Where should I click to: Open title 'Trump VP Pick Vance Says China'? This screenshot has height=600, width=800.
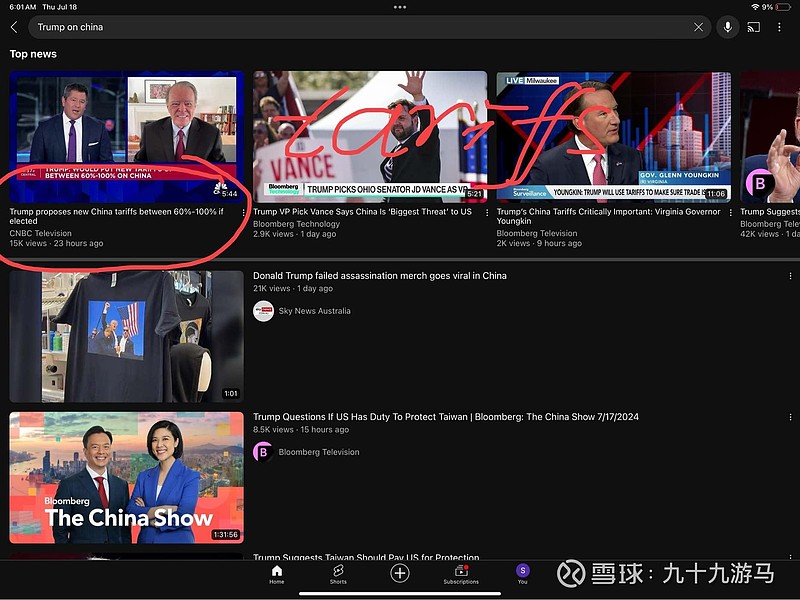pos(362,212)
